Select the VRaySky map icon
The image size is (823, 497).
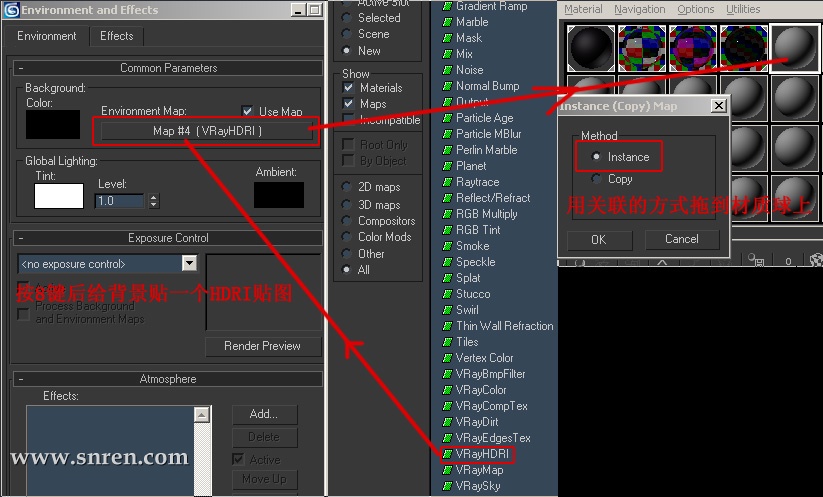pyautogui.click(x=447, y=486)
